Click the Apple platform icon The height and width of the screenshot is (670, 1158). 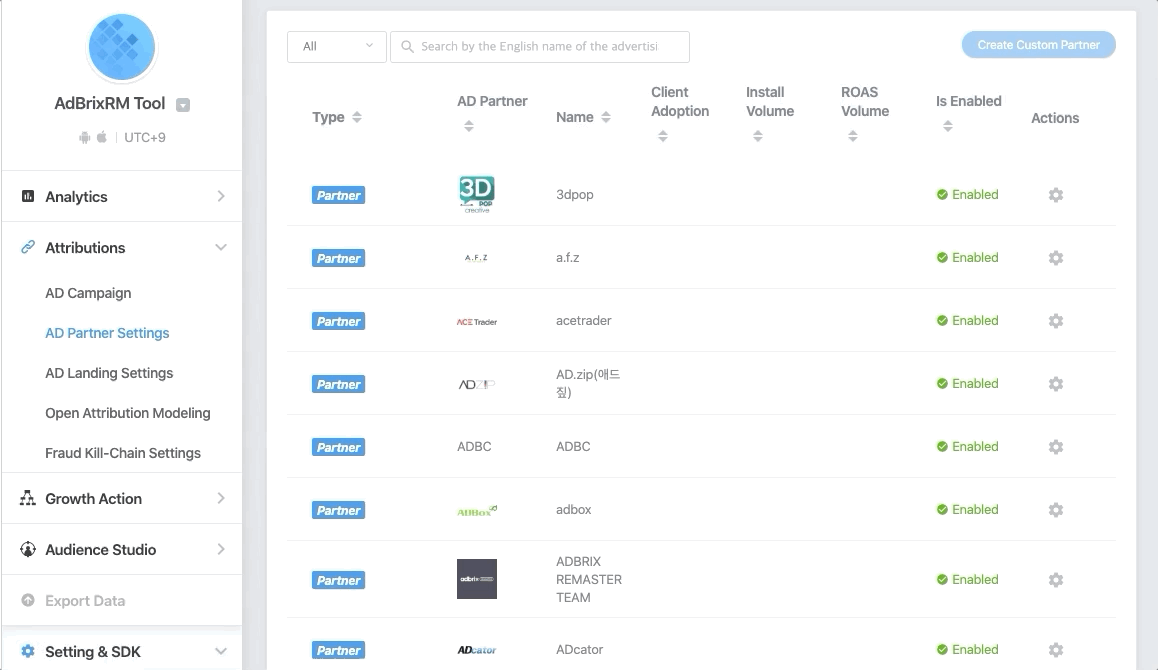[102, 137]
